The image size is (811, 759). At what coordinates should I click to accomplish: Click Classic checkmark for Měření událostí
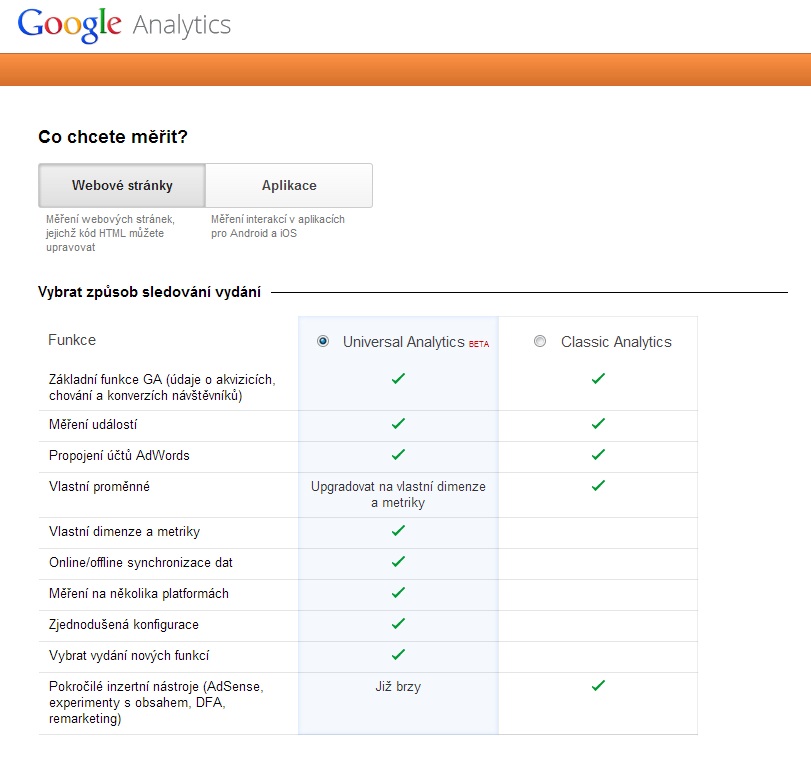[598, 424]
